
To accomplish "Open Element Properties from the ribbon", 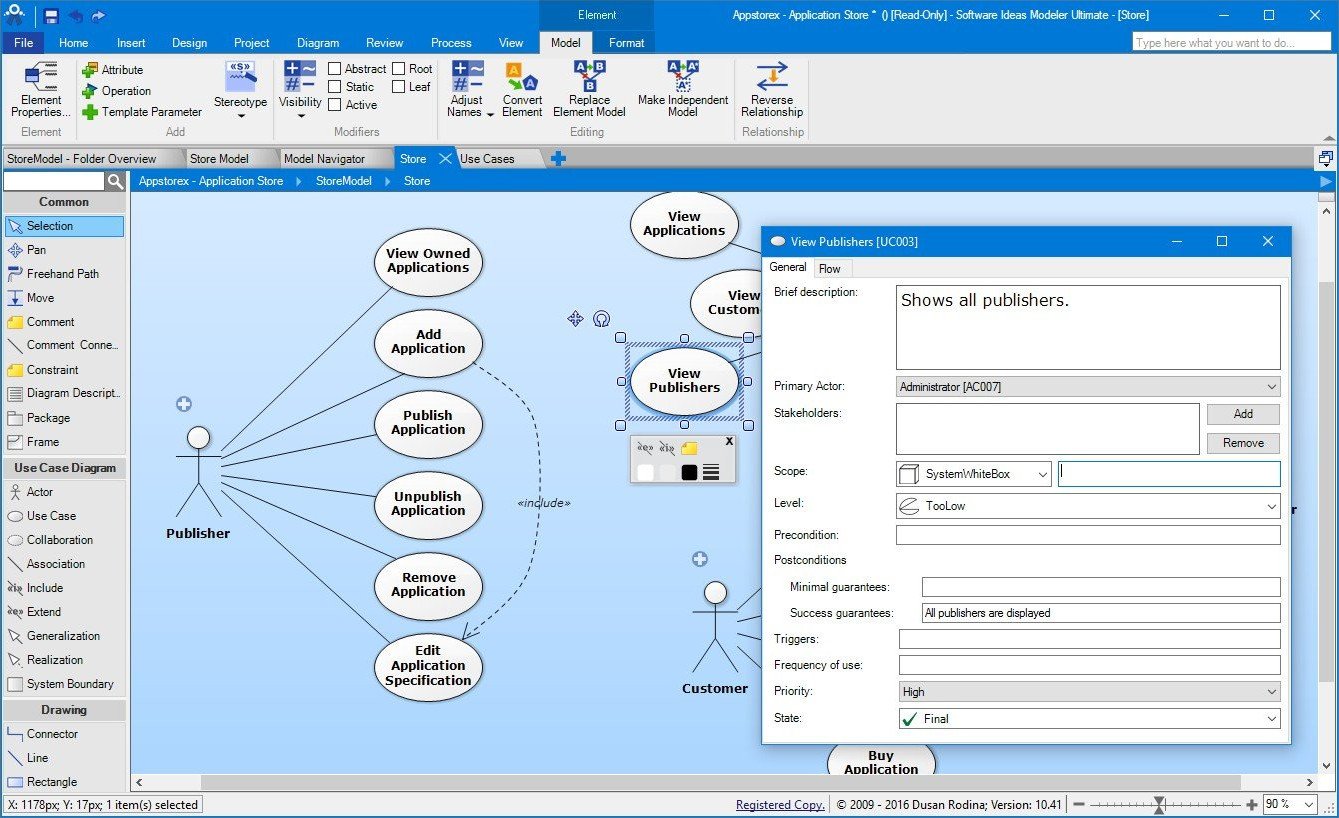I will pyautogui.click(x=39, y=89).
